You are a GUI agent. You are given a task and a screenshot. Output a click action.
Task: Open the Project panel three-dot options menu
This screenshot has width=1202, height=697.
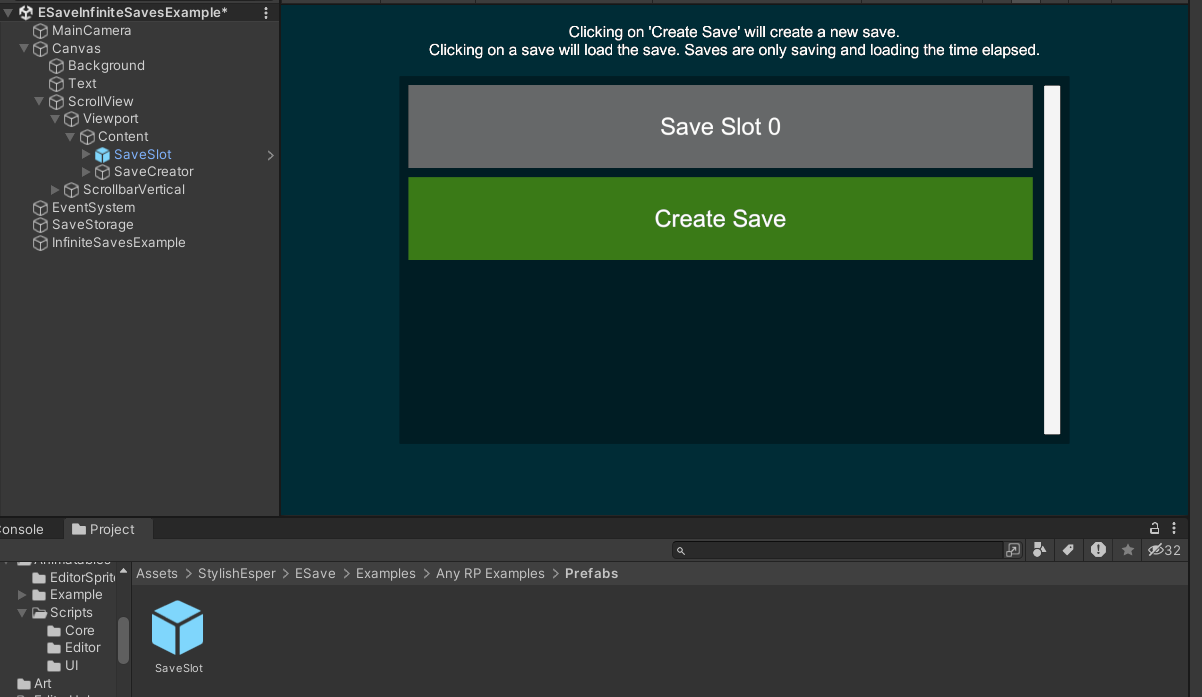point(1176,528)
